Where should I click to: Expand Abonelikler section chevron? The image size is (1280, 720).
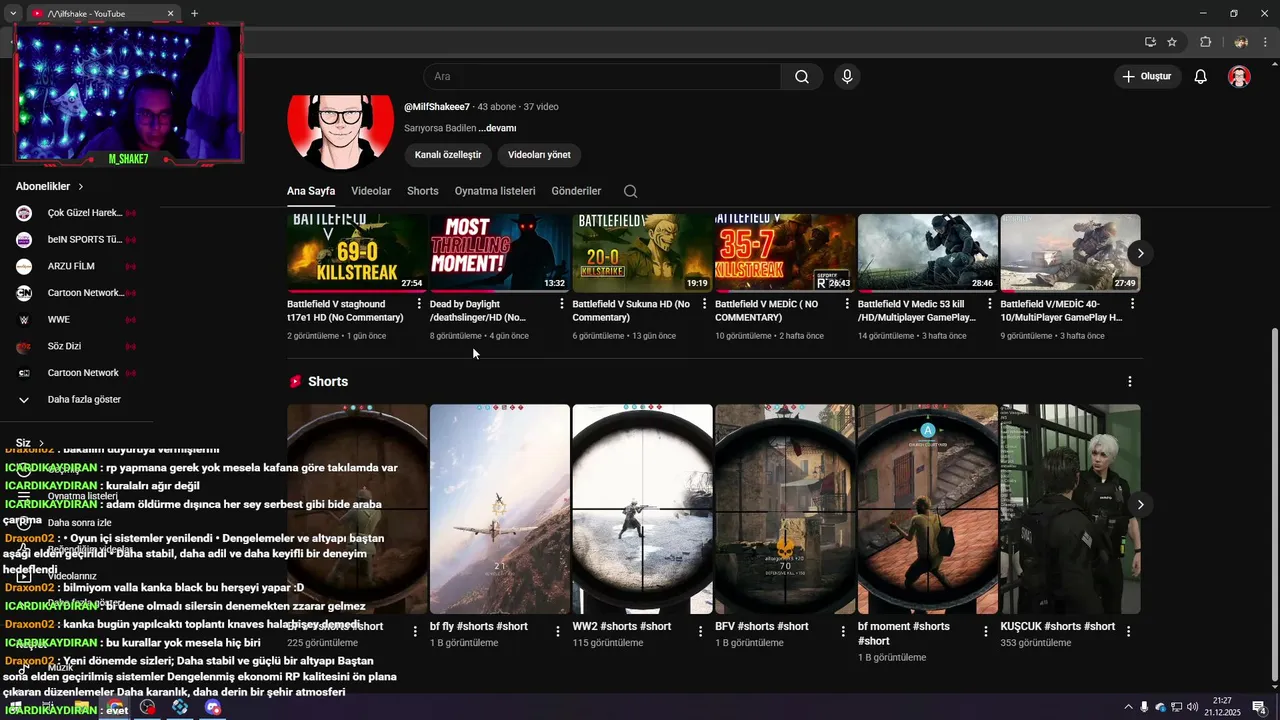pos(81,187)
